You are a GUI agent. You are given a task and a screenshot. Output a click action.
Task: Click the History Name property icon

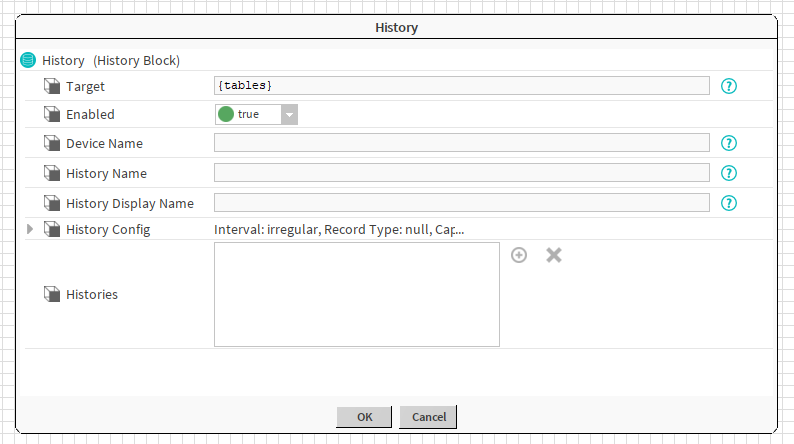[53, 174]
